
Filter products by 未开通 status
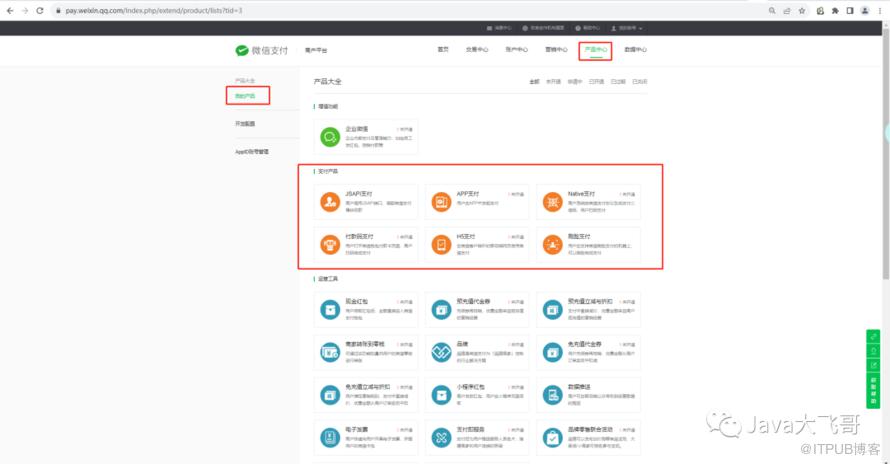point(553,81)
